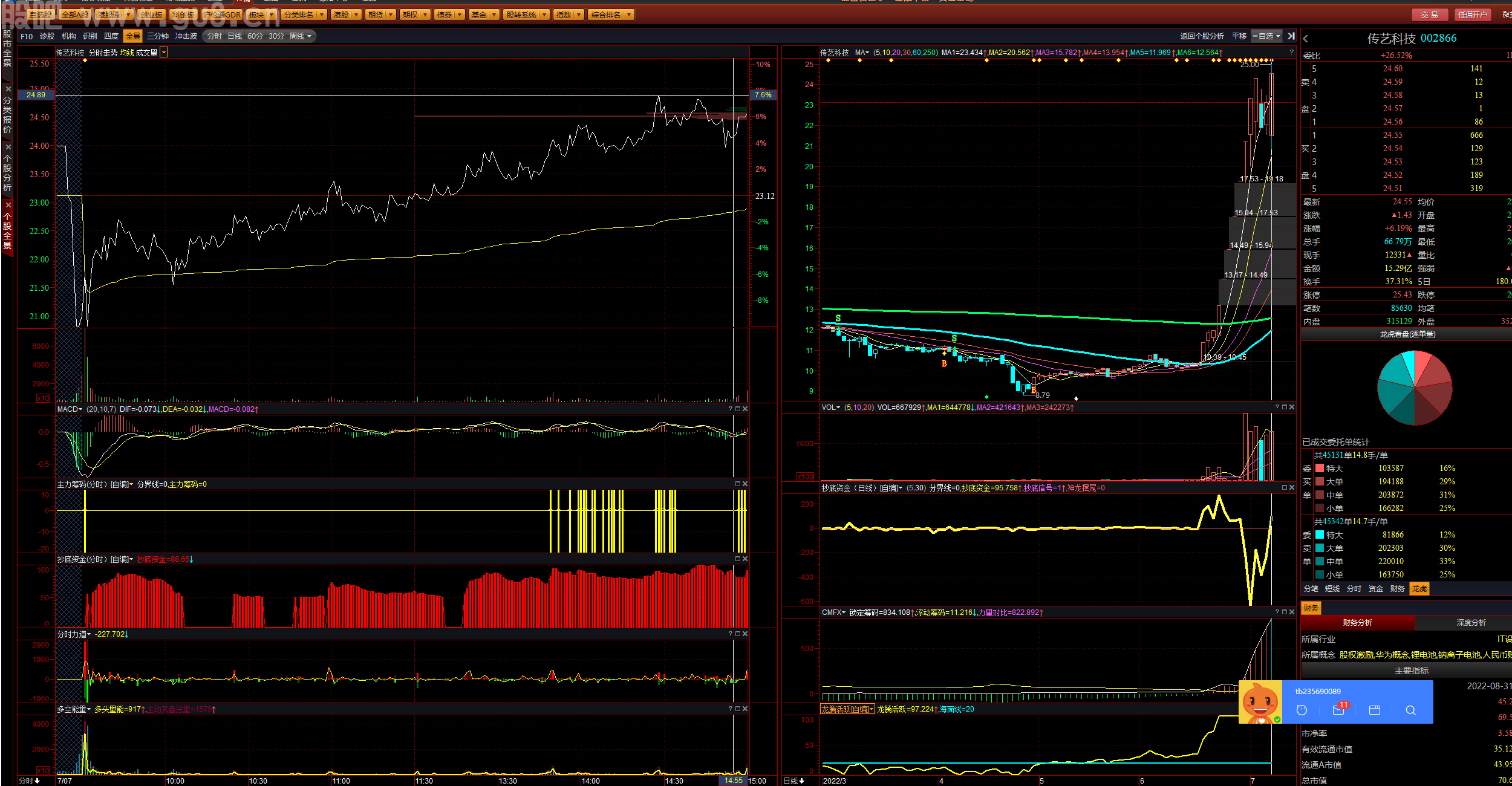Close the 主力筹码 indicator panel
1512x786 pixels.
tap(745, 484)
